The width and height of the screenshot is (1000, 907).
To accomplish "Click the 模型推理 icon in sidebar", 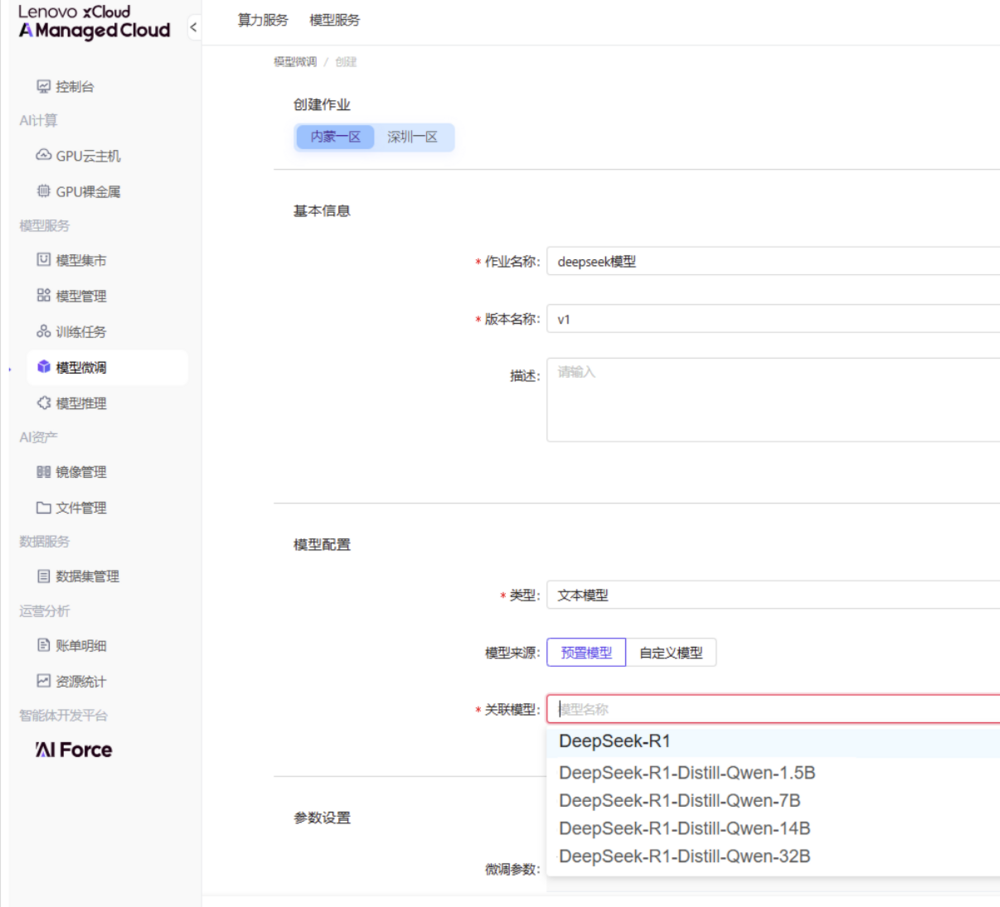I will coord(43,402).
